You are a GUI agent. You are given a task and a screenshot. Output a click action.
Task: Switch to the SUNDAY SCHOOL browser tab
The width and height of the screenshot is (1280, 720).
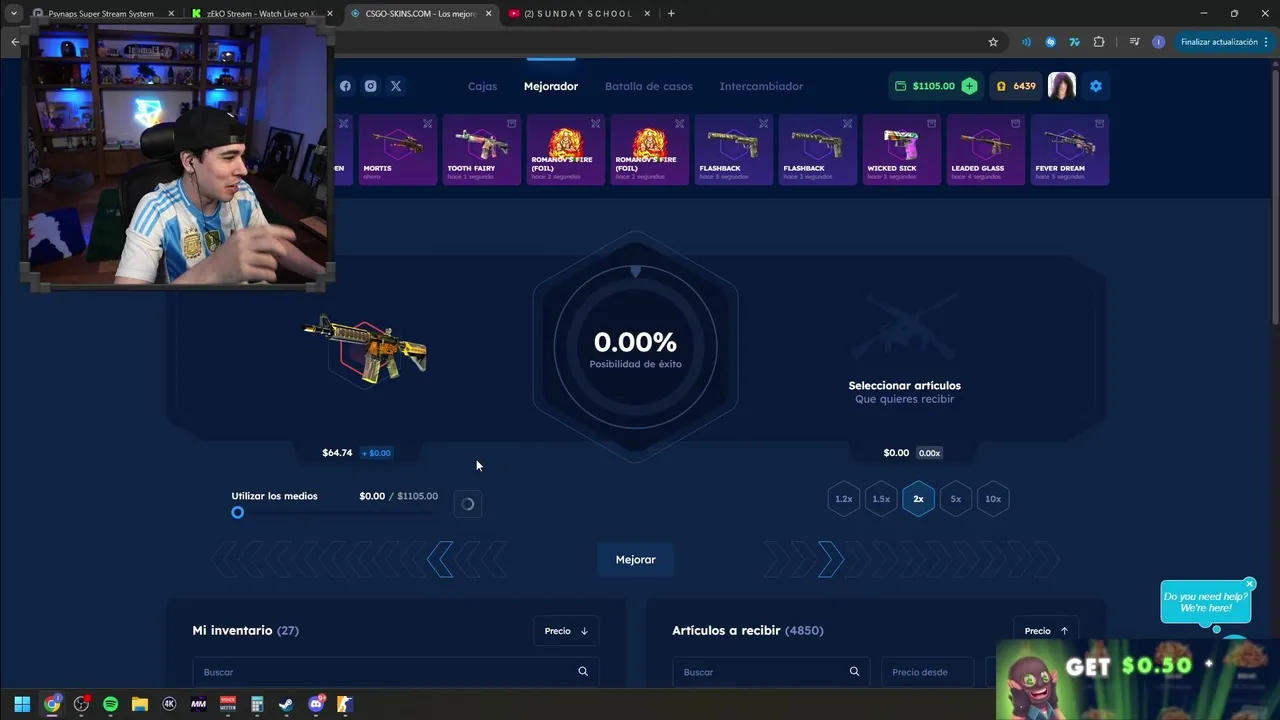point(579,14)
